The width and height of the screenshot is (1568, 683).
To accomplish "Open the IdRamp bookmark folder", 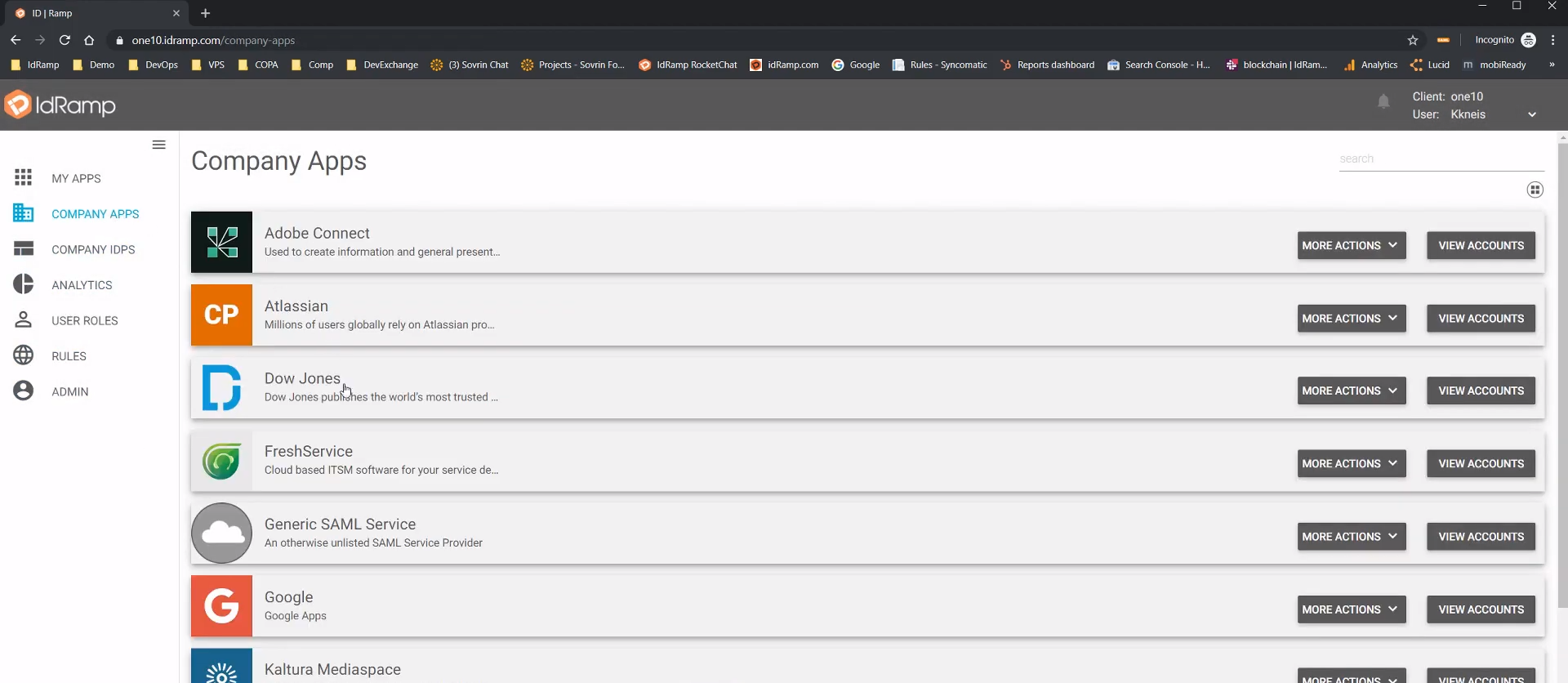I will (x=35, y=65).
